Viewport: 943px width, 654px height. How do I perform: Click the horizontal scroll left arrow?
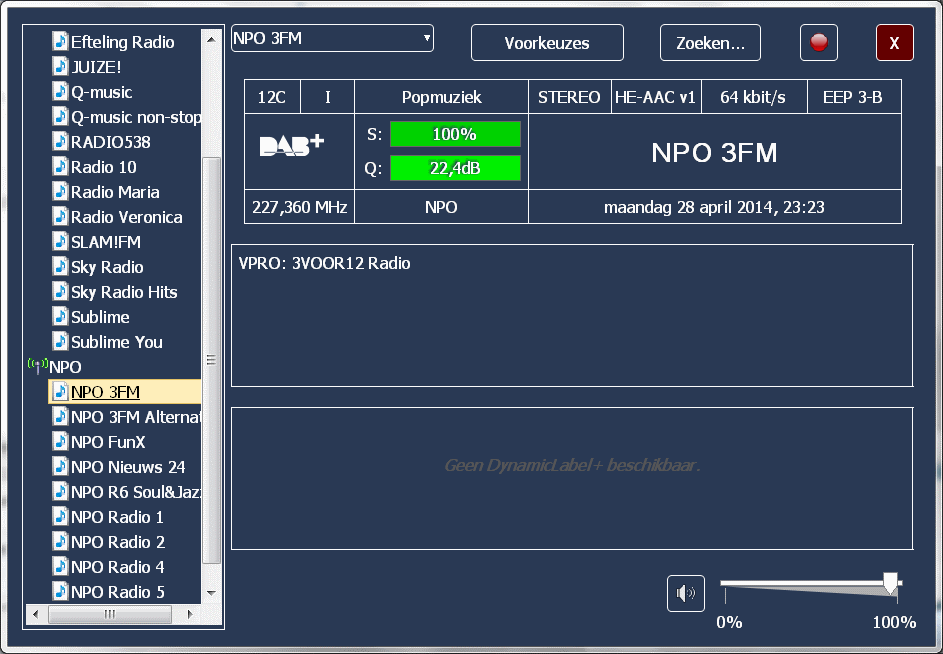point(35,614)
